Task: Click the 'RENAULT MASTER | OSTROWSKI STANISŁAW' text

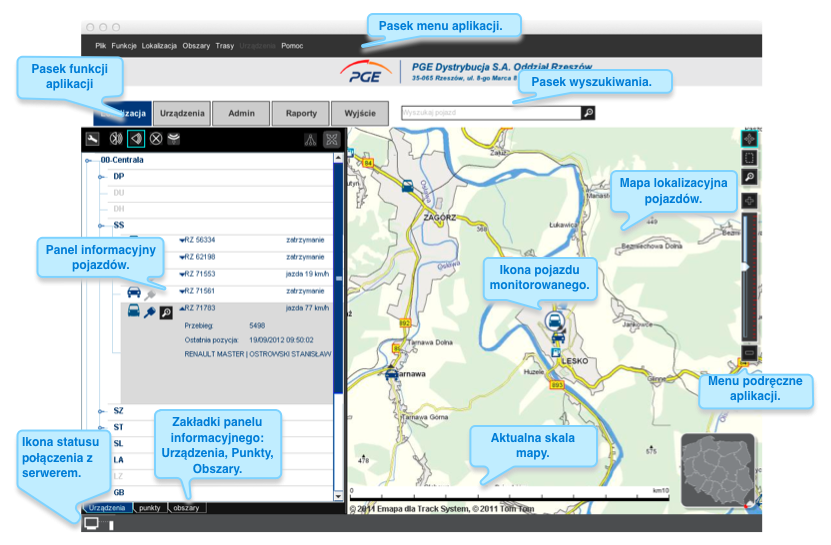Action: point(258,354)
